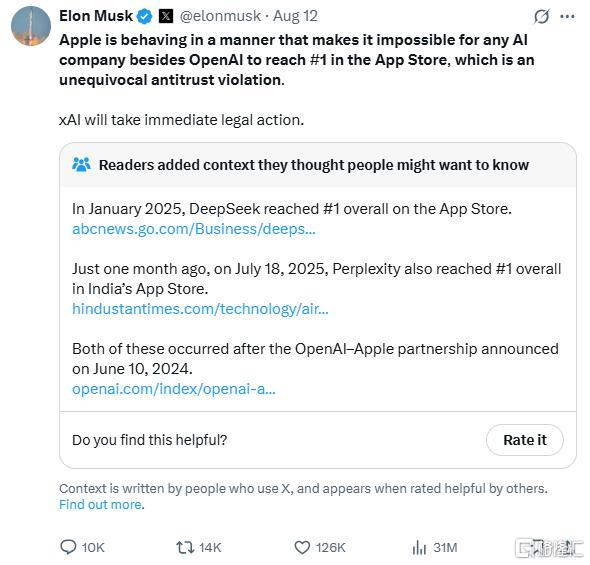This screenshot has height=565, width=590.
Task: Click the reply speech bubble icon
Action: (x=68, y=547)
